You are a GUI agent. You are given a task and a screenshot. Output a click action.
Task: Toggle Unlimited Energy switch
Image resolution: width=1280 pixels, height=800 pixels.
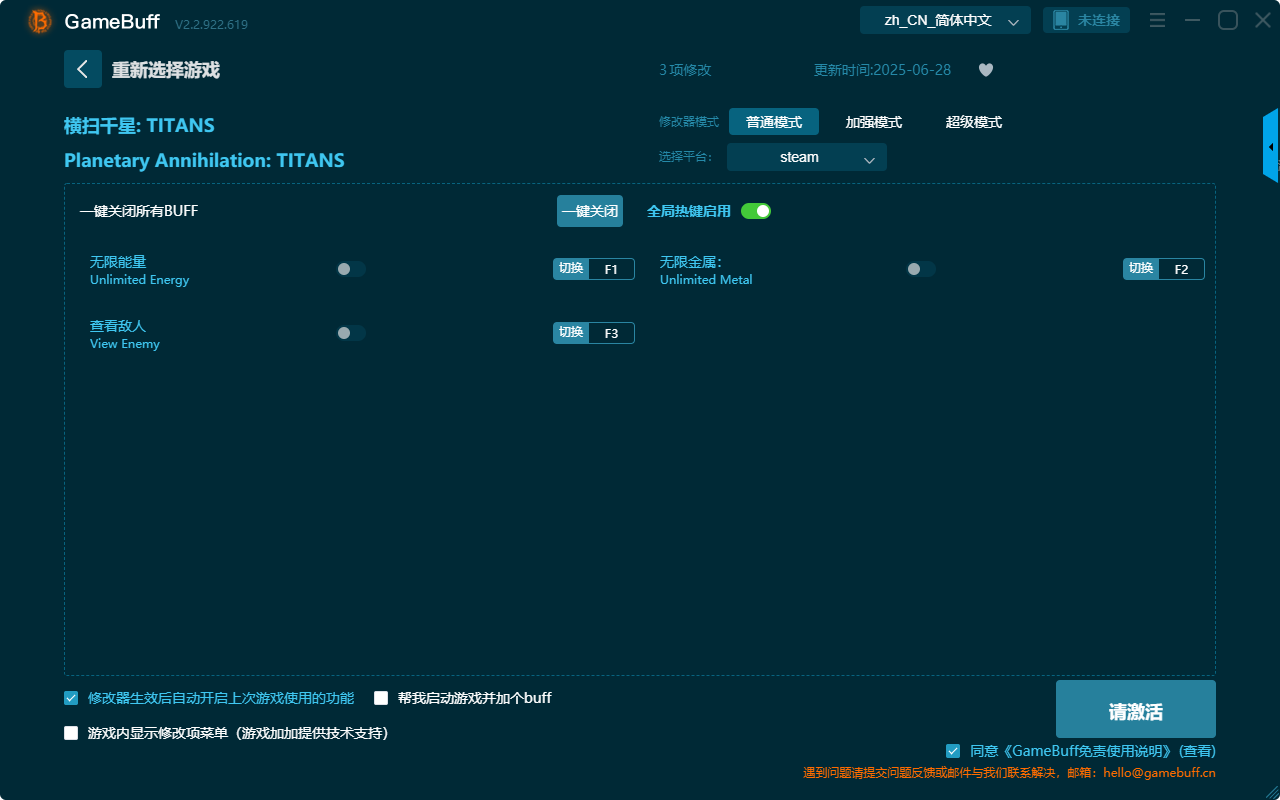click(351, 269)
